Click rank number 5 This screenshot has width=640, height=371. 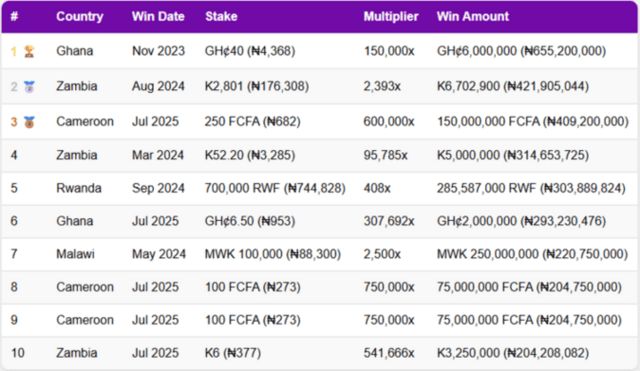pyautogui.click(x=14, y=188)
